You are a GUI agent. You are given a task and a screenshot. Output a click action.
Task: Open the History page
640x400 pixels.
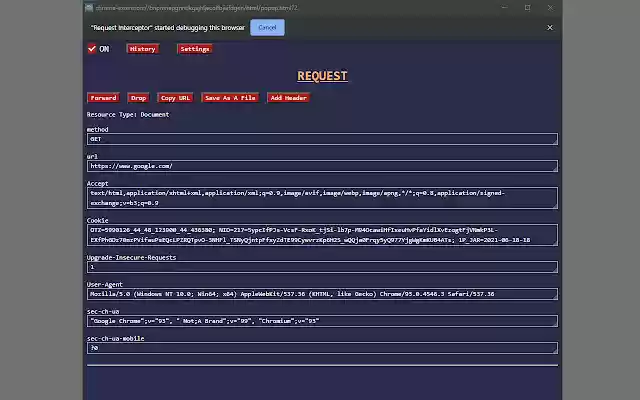pyautogui.click(x=142, y=49)
